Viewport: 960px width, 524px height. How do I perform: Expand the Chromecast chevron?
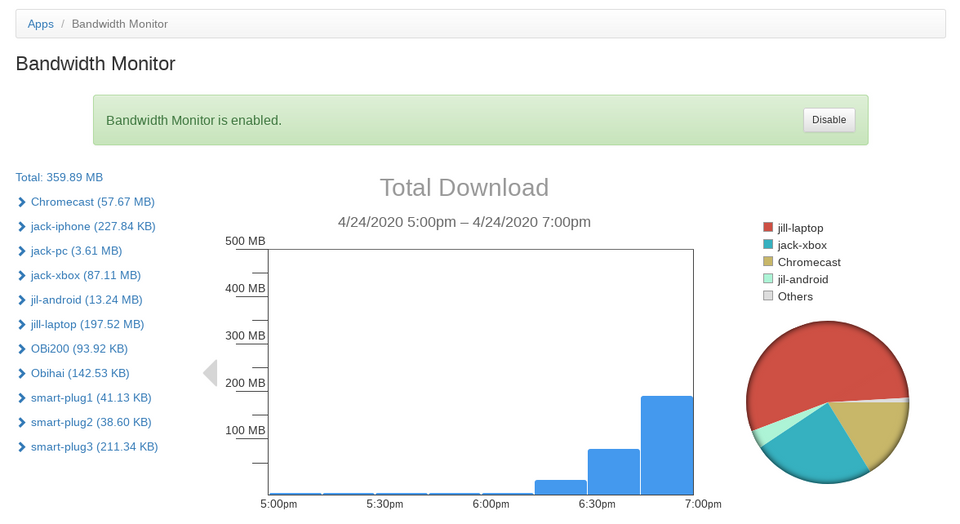pos(21,202)
